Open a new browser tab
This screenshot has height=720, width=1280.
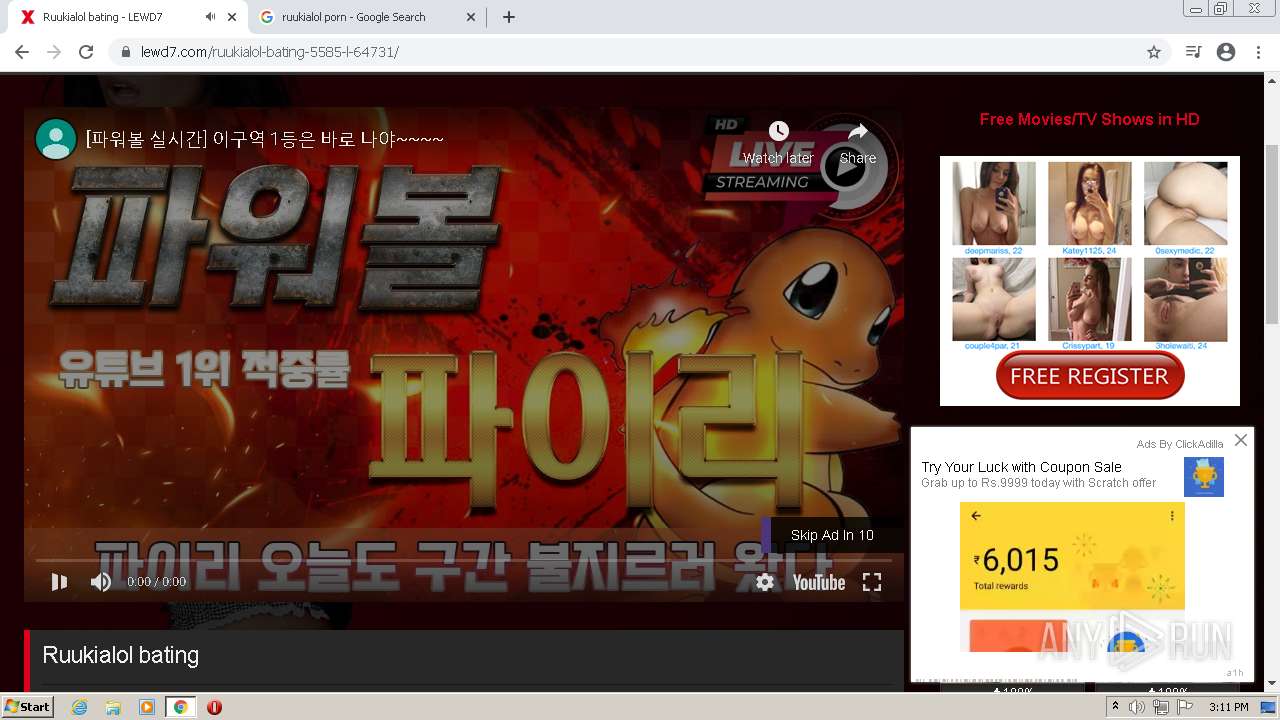tap(509, 17)
